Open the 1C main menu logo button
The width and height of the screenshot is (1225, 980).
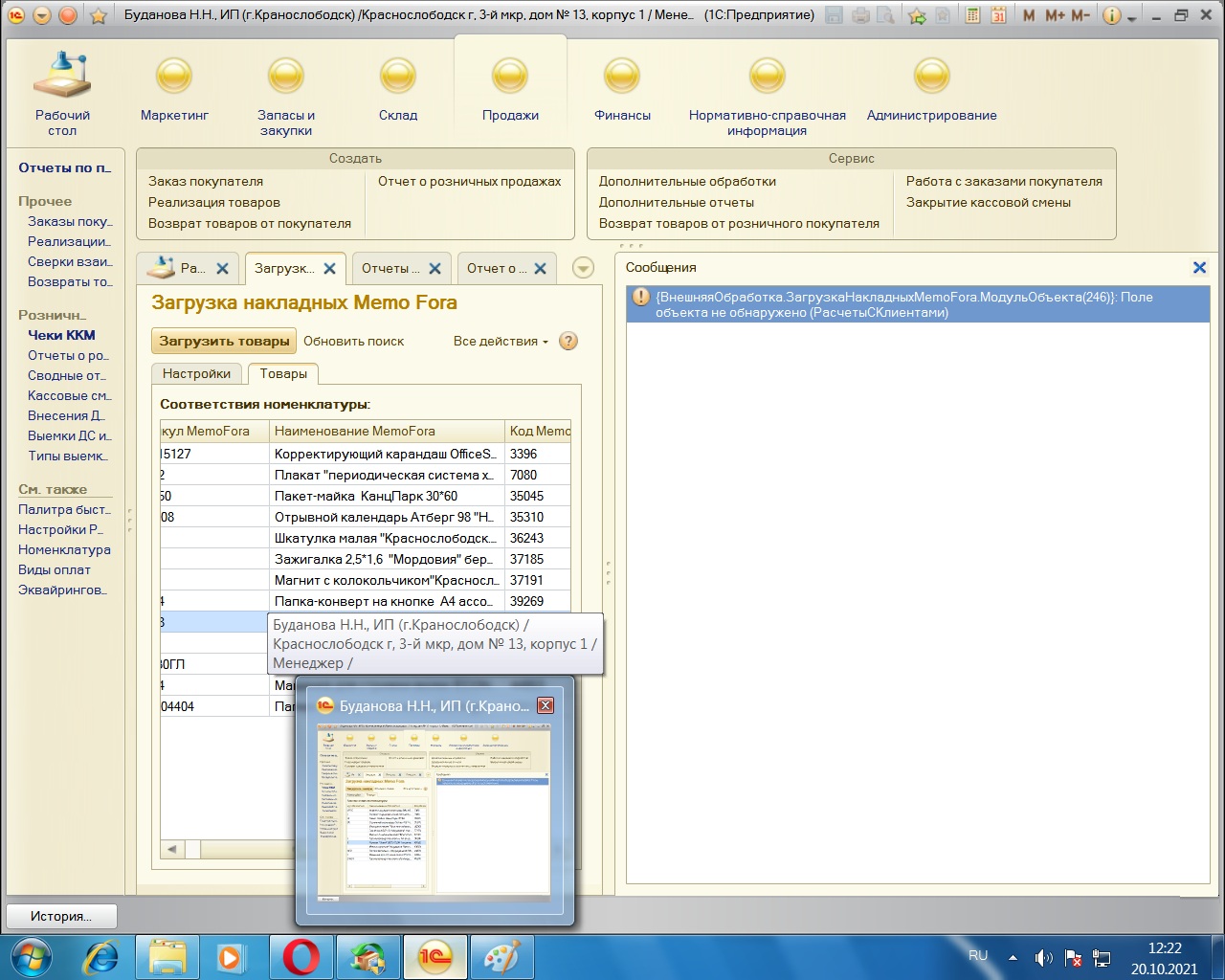tap(16, 15)
